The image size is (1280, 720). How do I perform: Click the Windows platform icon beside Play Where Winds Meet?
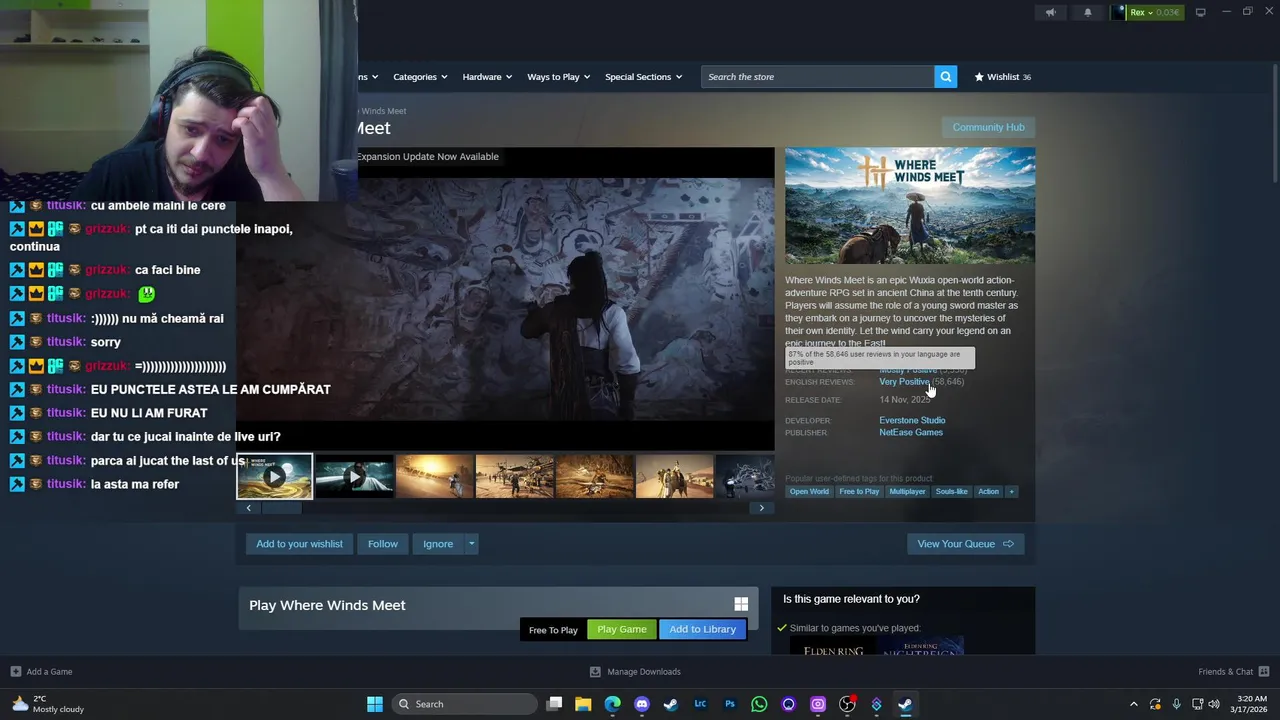741,604
